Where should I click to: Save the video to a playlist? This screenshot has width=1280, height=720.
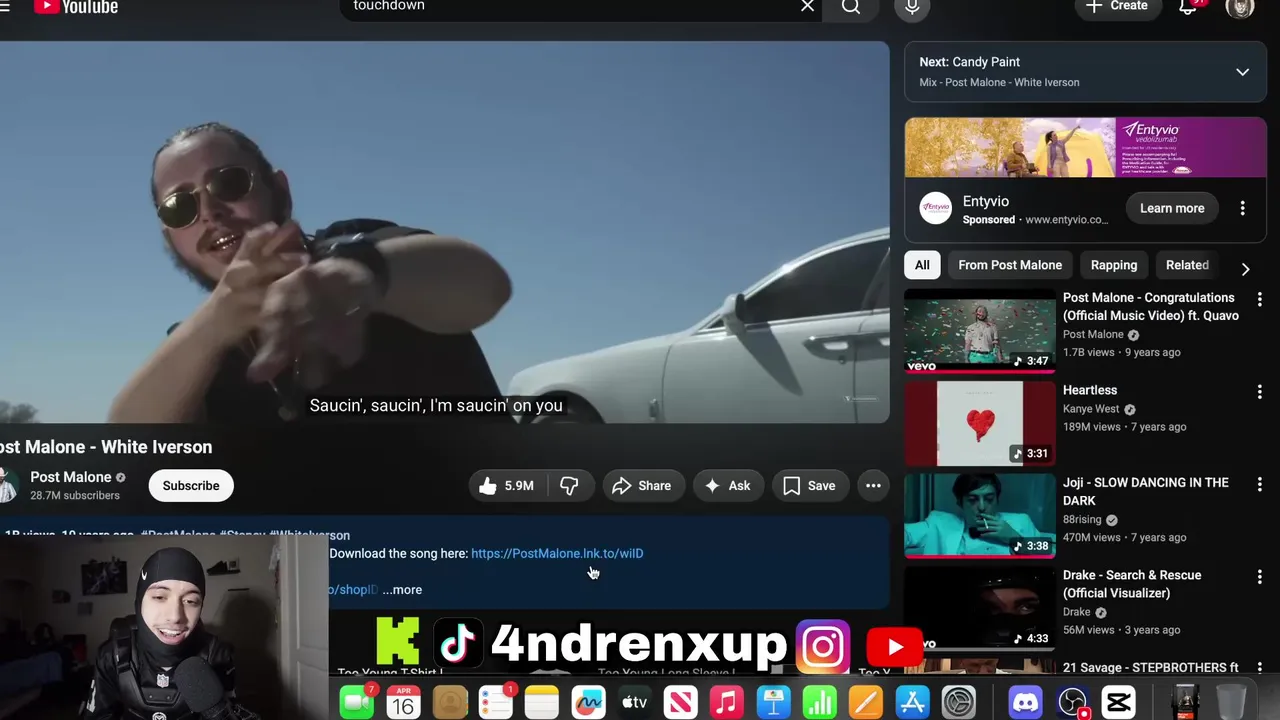point(810,486)
